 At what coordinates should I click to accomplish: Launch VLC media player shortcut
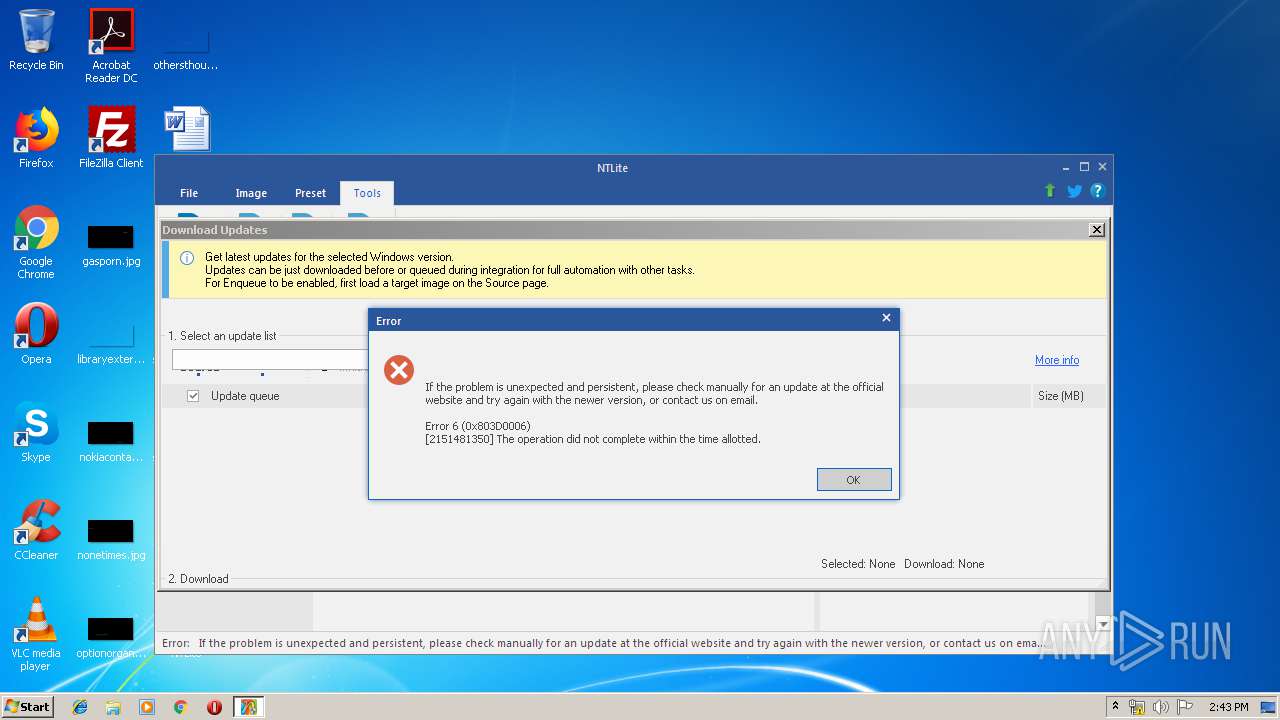click(x=36, y=634)
